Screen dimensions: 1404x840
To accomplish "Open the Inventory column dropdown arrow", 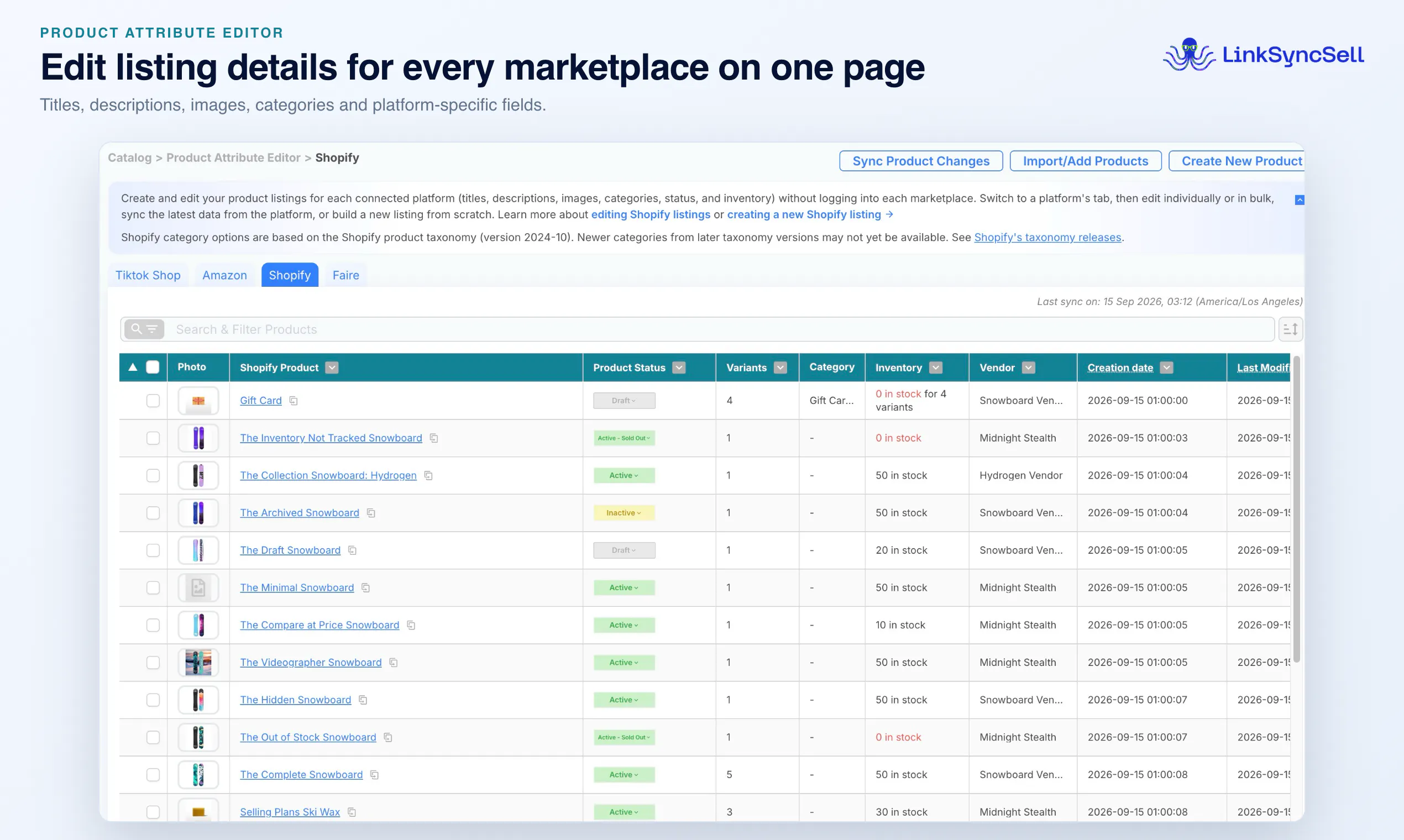I will pyautogui.click(x=936, y=368).
